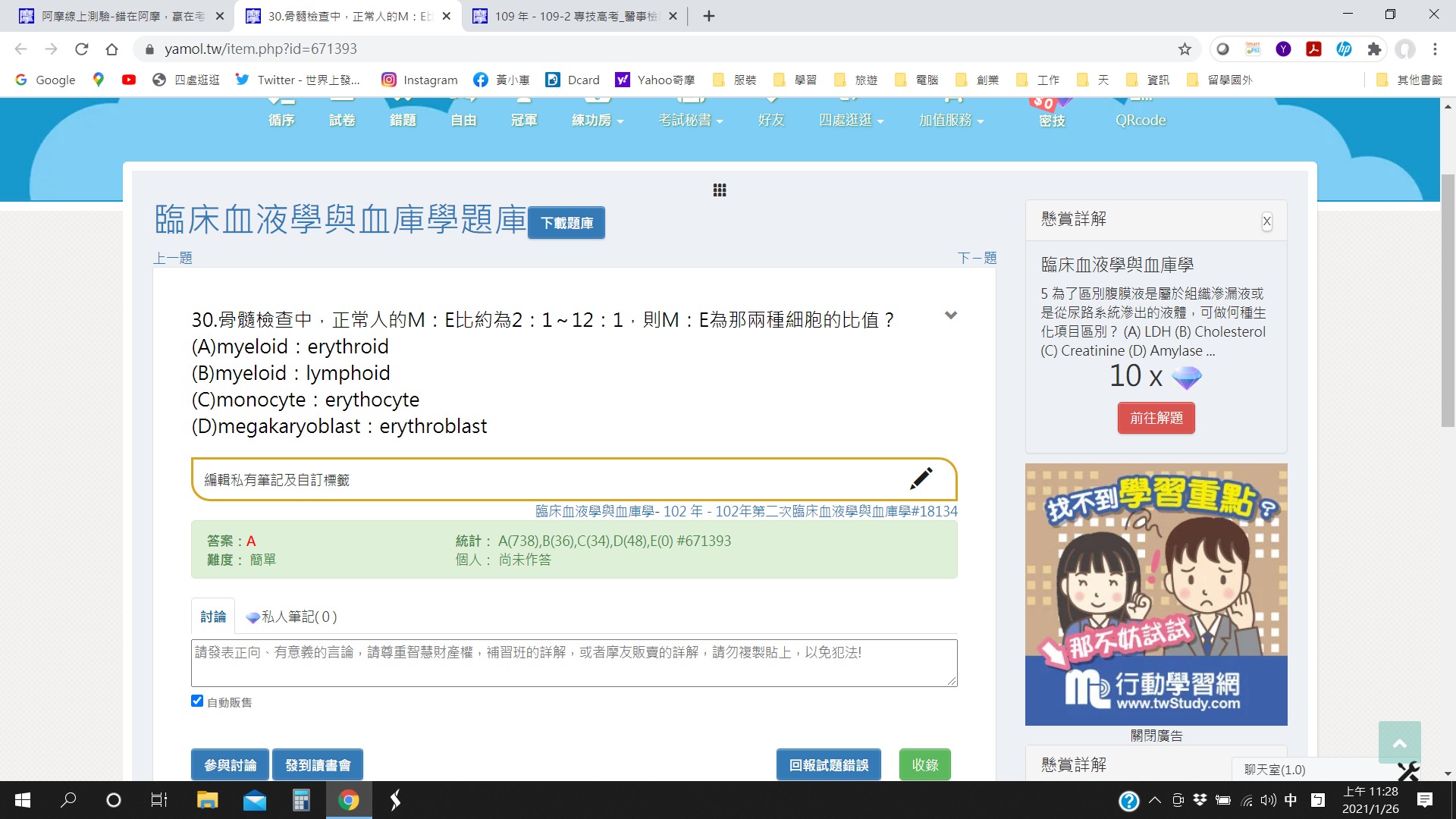
Task: Go to next question via 下一題 link
Action: [x=977, y=258]
